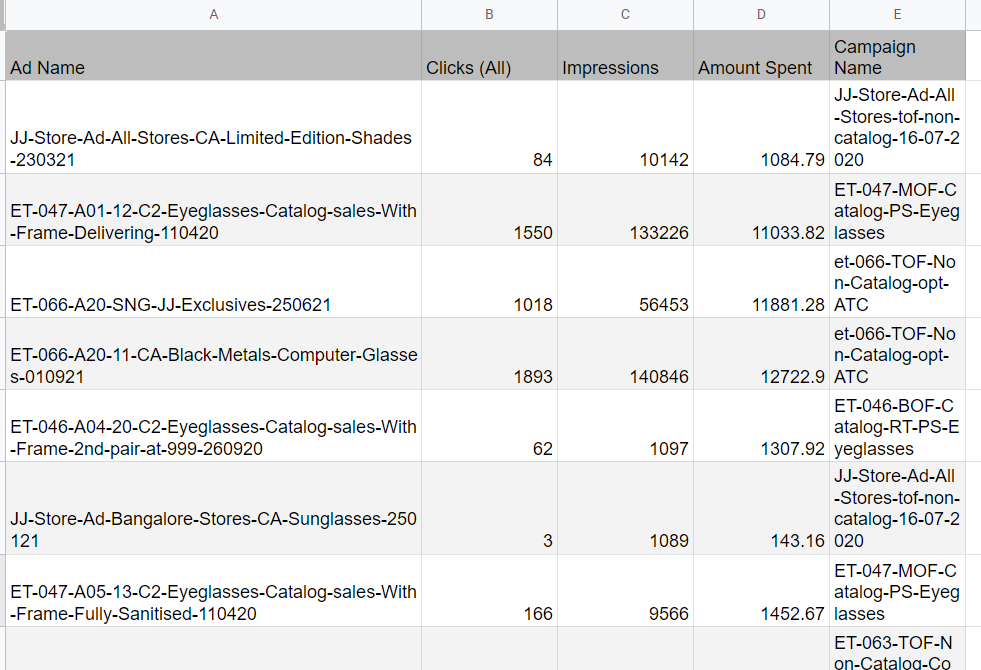
Task: Select impressions cell showing 10142
Action: point(625,127)
